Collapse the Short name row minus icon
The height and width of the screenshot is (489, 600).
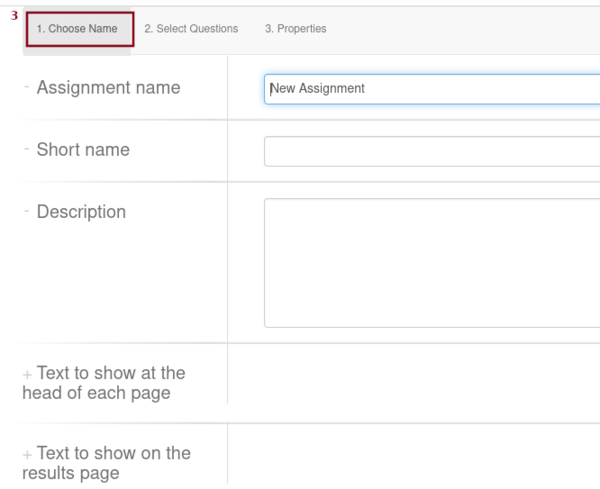pos(27,150)
